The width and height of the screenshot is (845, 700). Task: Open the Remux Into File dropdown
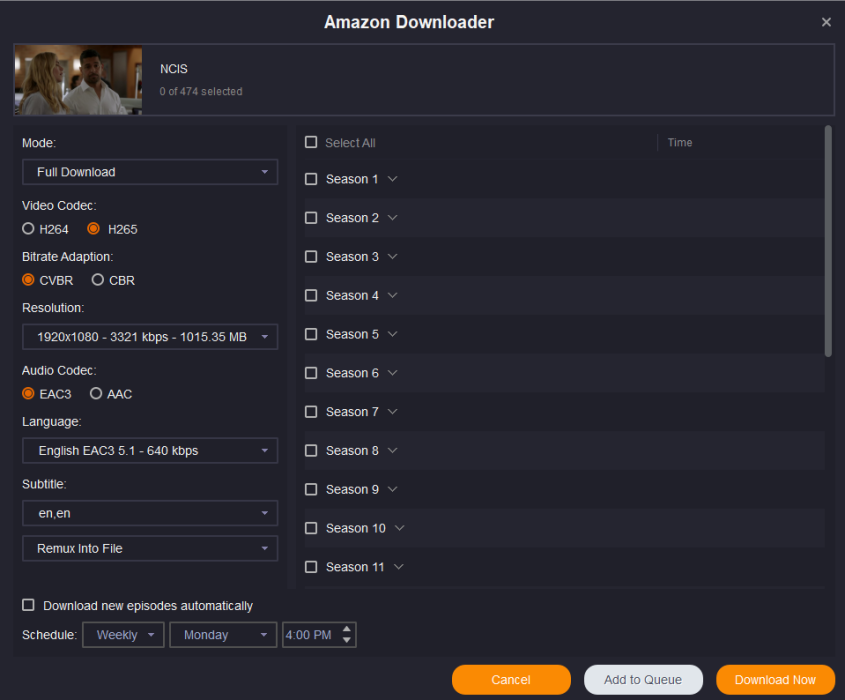pyautogui.click(x=150, y=549)
